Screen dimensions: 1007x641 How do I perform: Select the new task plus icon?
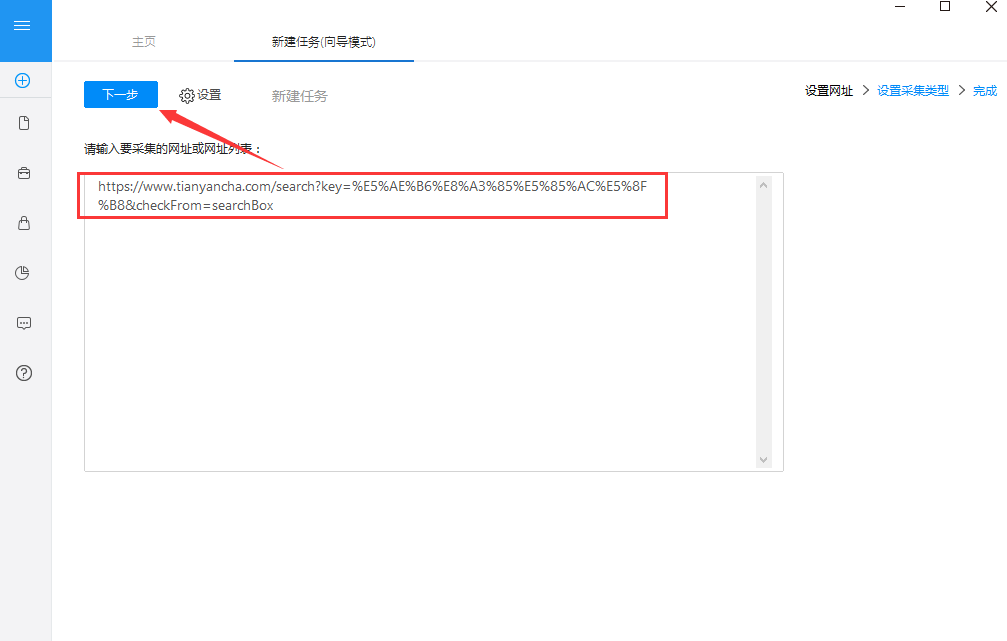[x=23, y=80]
